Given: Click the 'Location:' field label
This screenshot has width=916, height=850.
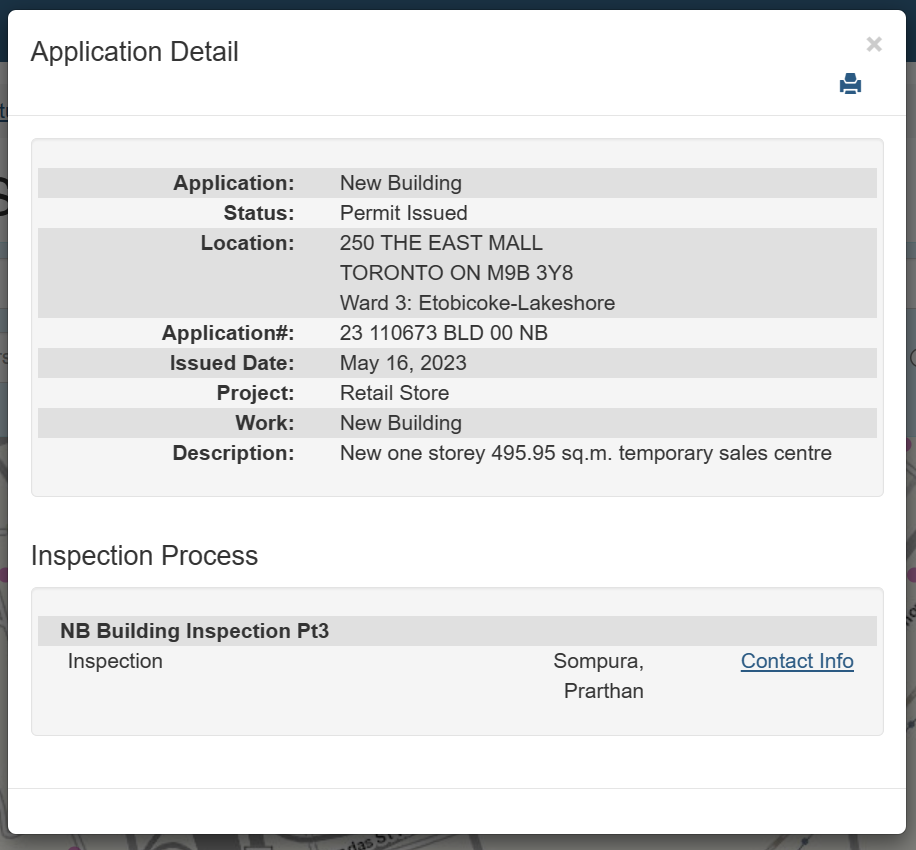Looking at the screenshot, I should 247,243.
